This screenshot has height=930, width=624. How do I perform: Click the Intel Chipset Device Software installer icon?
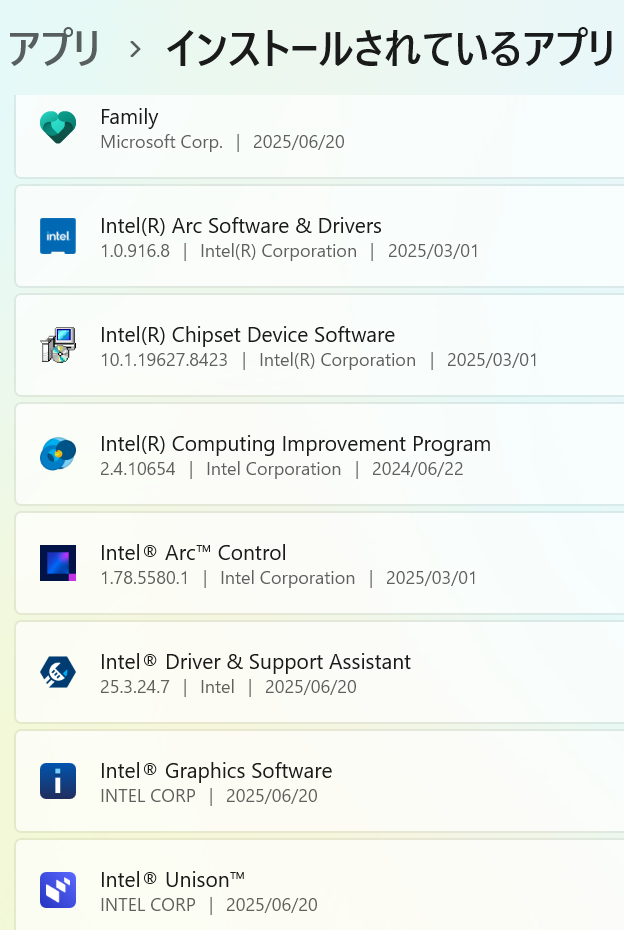coord(58,345)
